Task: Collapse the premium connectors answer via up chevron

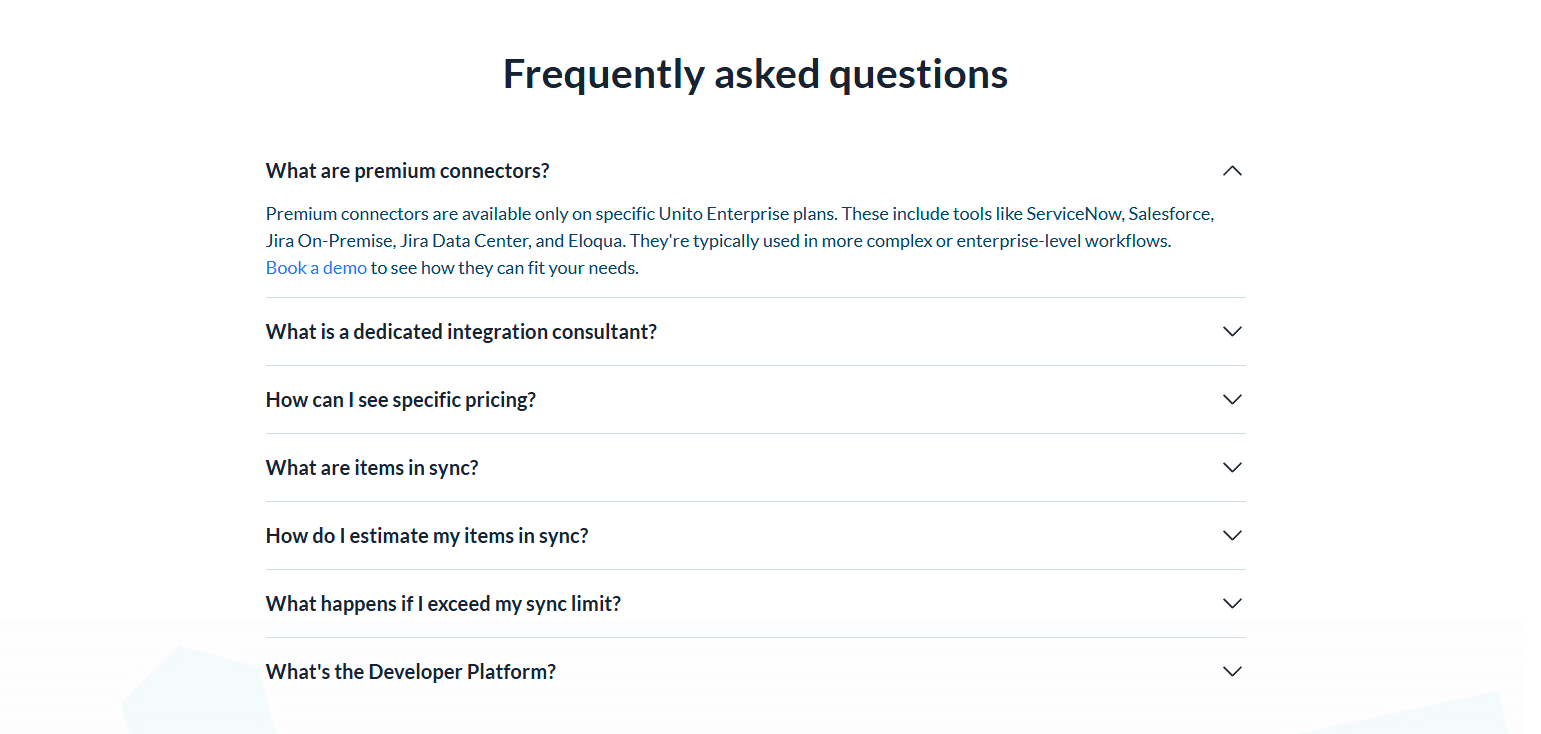Action: tap(1232, 170)
